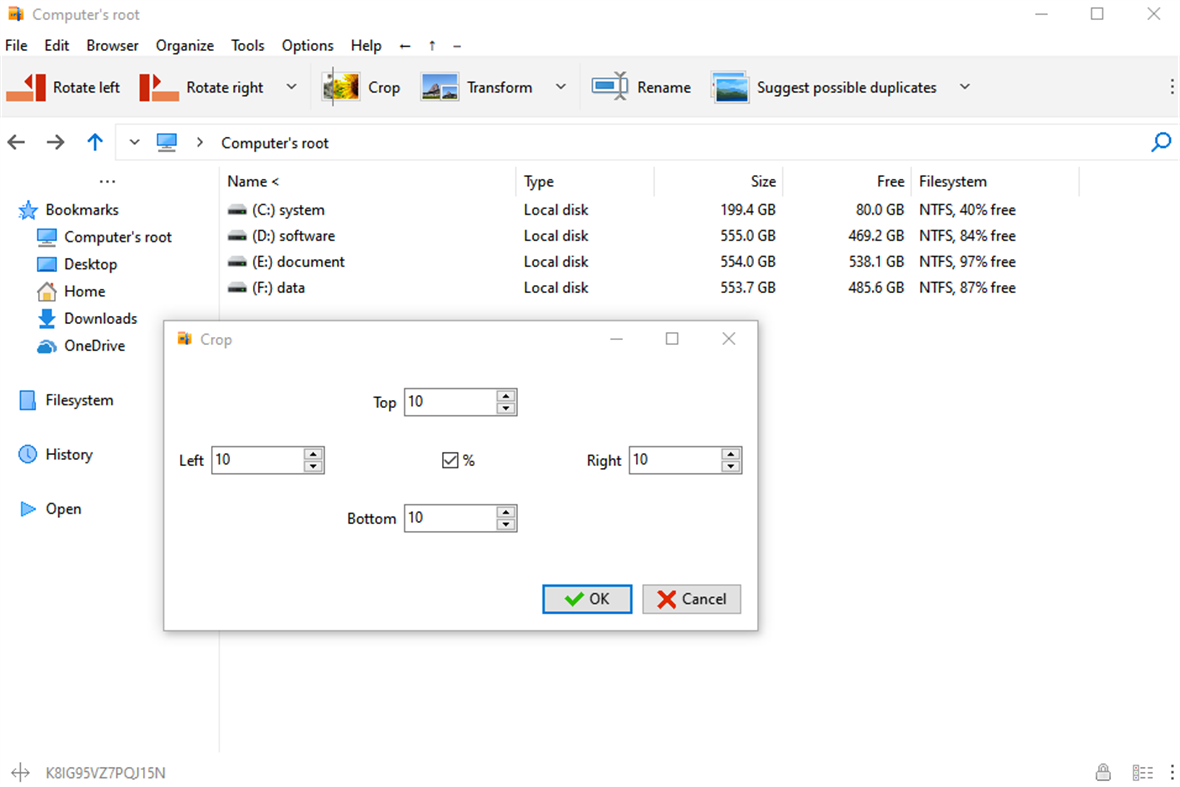
Task: Click the lock icon in status bar
Action: pyautogui.click(x=1103, y=772)
